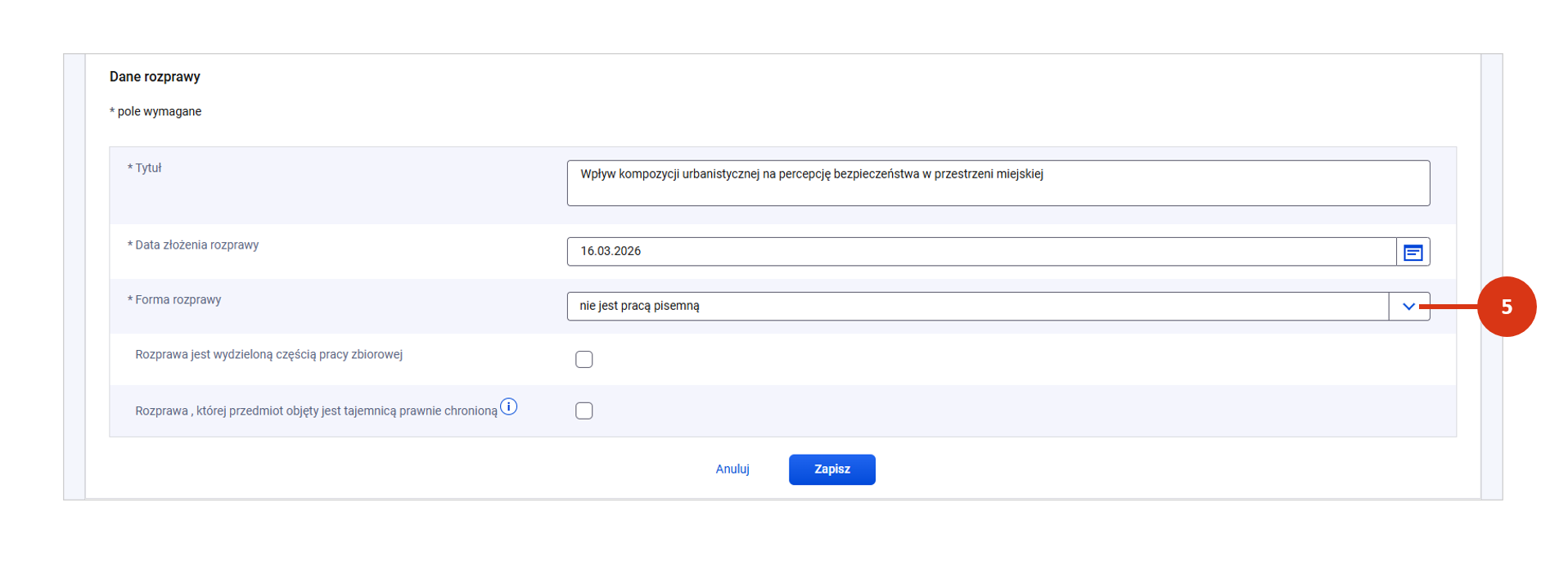1568x579 pixels.
Task: Click the left vertical panel strip
Action: pos(74,276)
